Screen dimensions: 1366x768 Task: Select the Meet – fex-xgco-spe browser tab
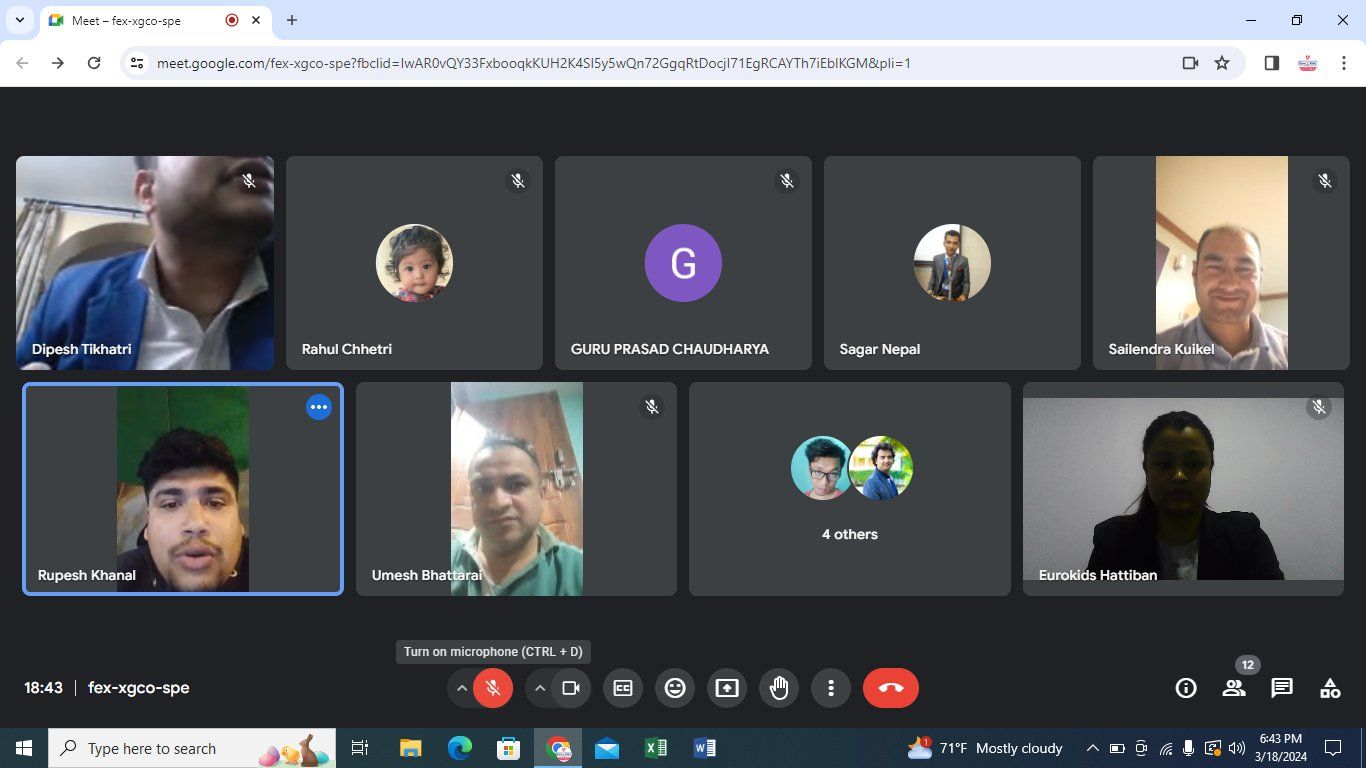tap(140, 20)
